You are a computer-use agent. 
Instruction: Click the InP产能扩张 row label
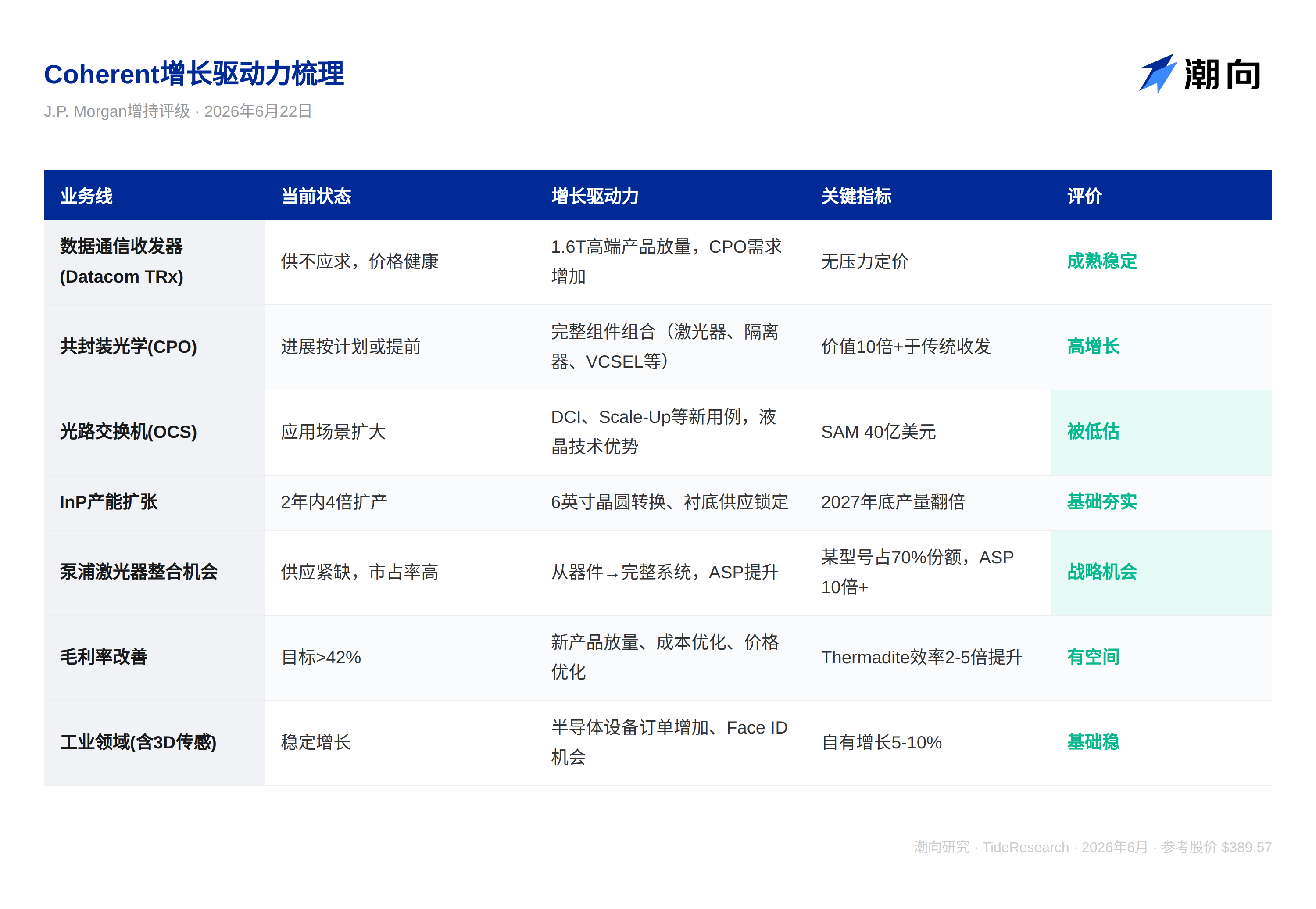click(x=109, y=502)
